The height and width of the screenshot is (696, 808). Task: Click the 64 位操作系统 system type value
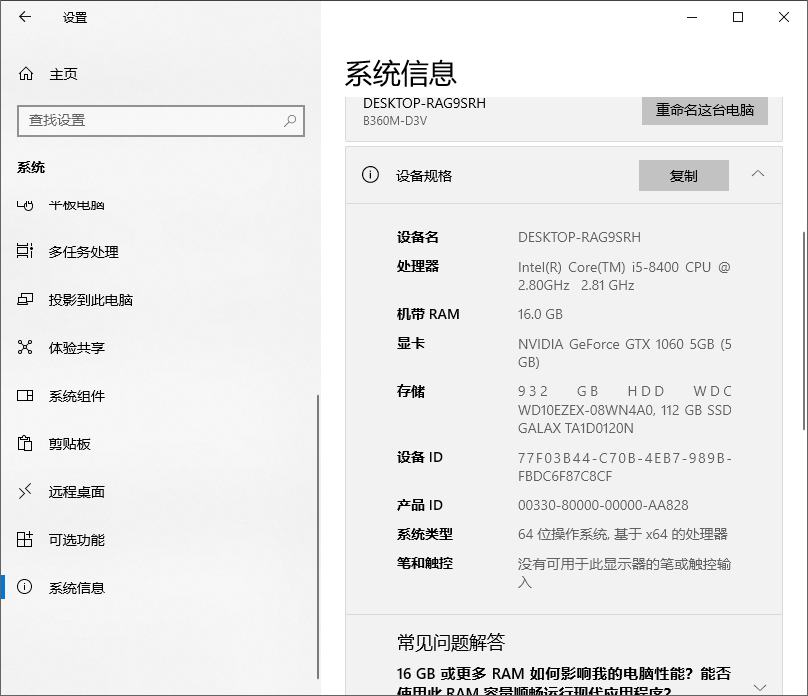pos(622,534)
